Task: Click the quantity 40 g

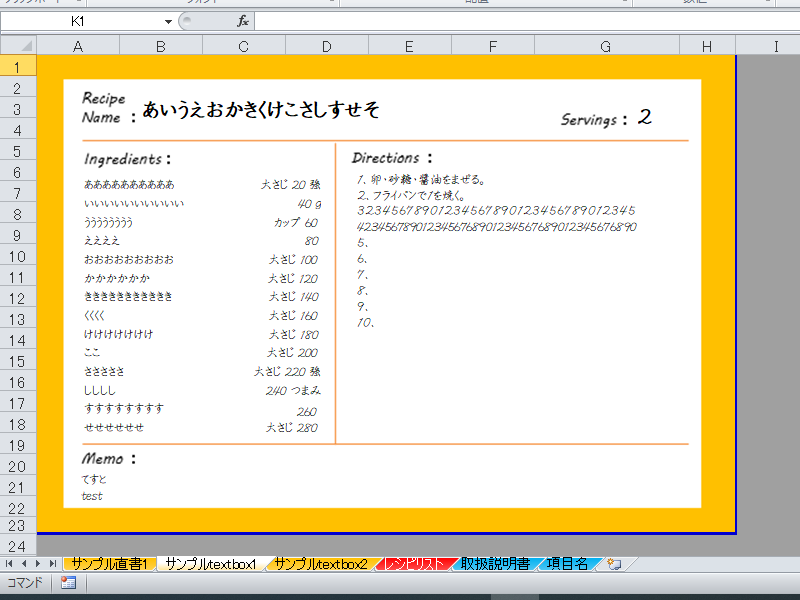Action: click(x=309, y=204)
